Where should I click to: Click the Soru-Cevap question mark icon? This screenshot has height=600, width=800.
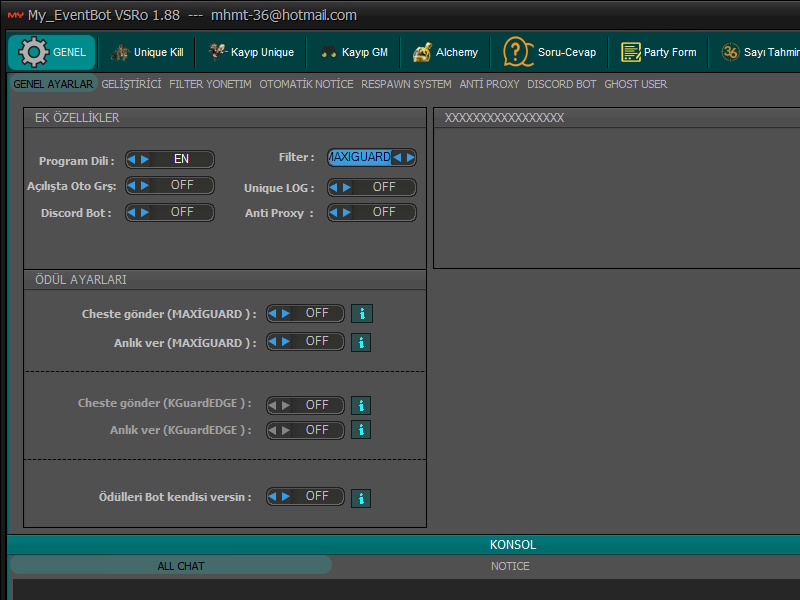(517, 52)
